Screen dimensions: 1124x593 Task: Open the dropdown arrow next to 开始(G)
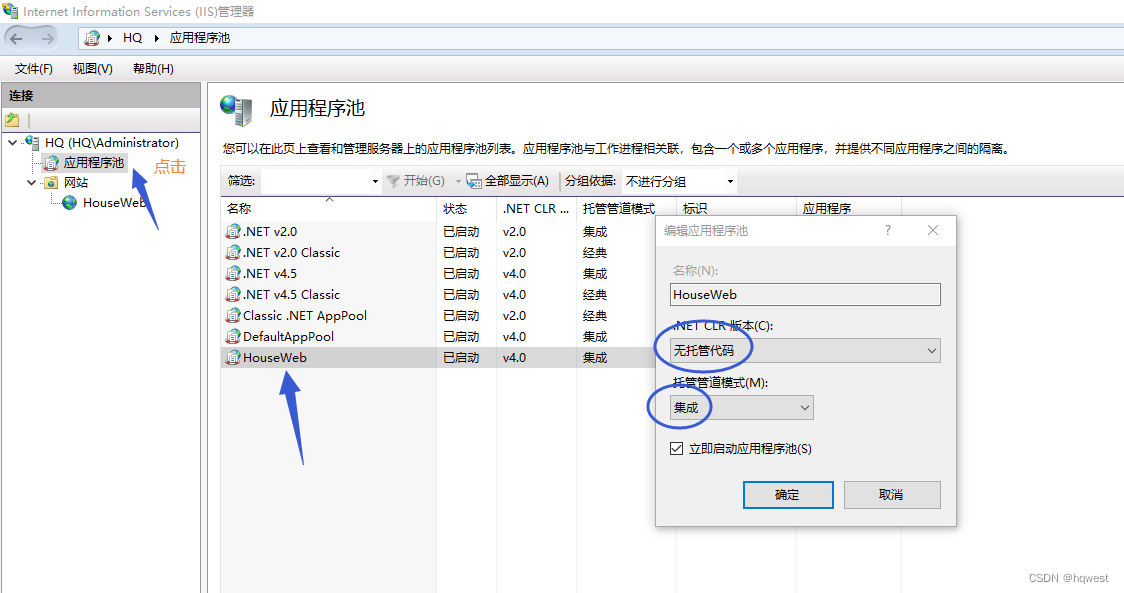pyautogui.click(x=458, y=181)
